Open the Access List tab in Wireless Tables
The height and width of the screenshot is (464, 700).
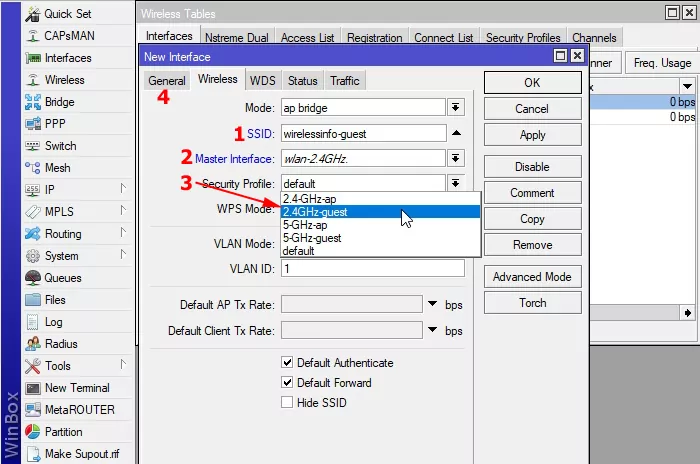point(308,38)
